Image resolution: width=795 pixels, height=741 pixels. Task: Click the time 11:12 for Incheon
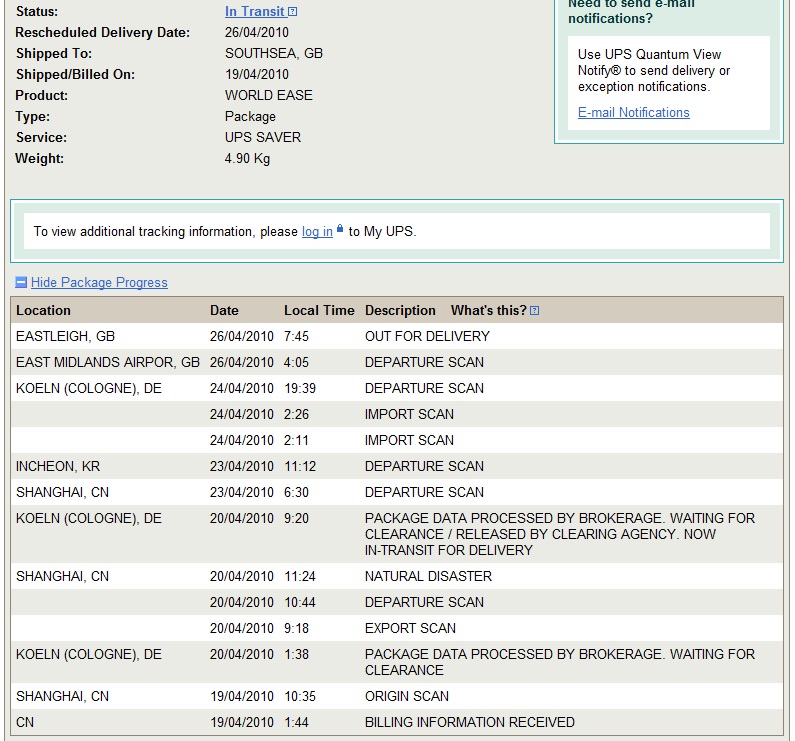300,466
